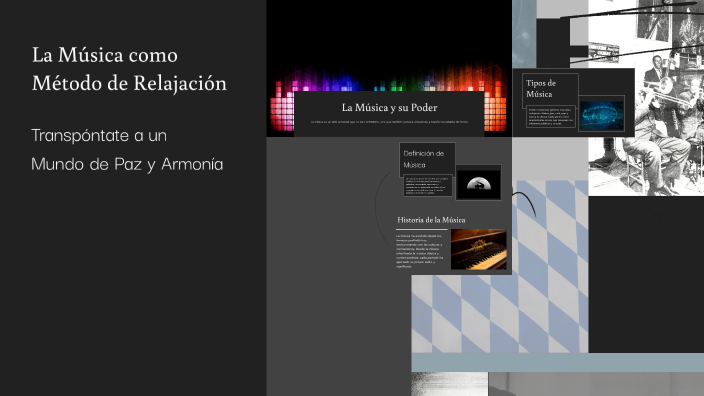Viewport: 704px width, 396px height.
Task: Click the subtitle 'Transpóntate a un Mundo de Paz y Armonía'
Action: point(127,150)
